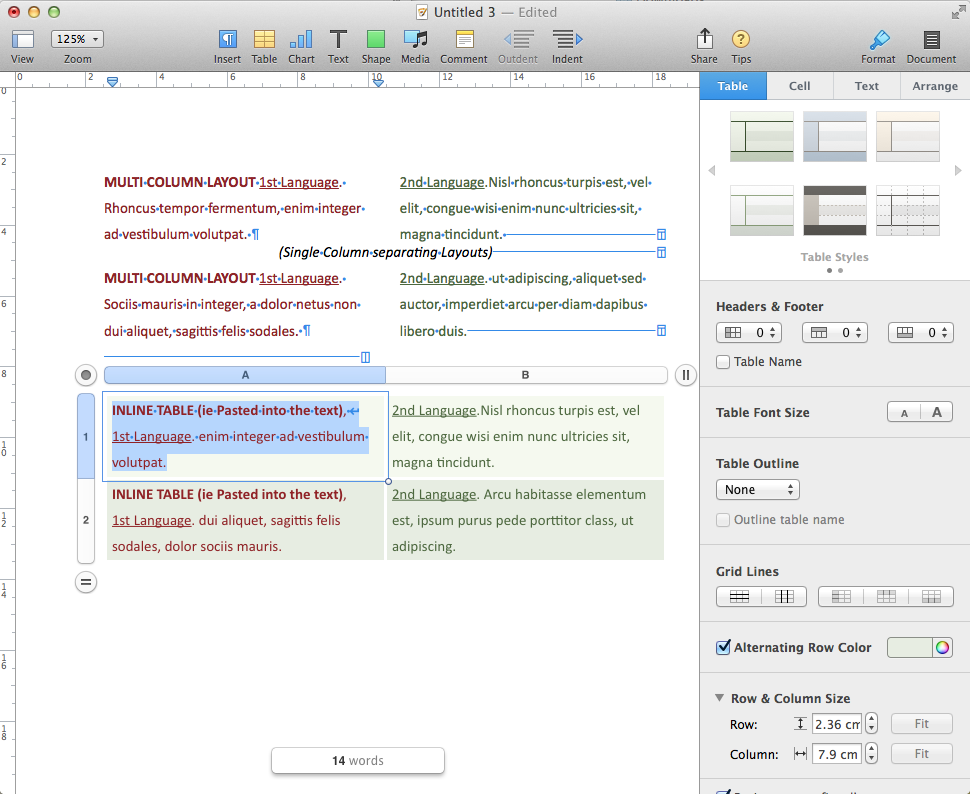The image size is (970, 794).
Task: Click the Table toolbar icon
Action: (x=264, y=40)
